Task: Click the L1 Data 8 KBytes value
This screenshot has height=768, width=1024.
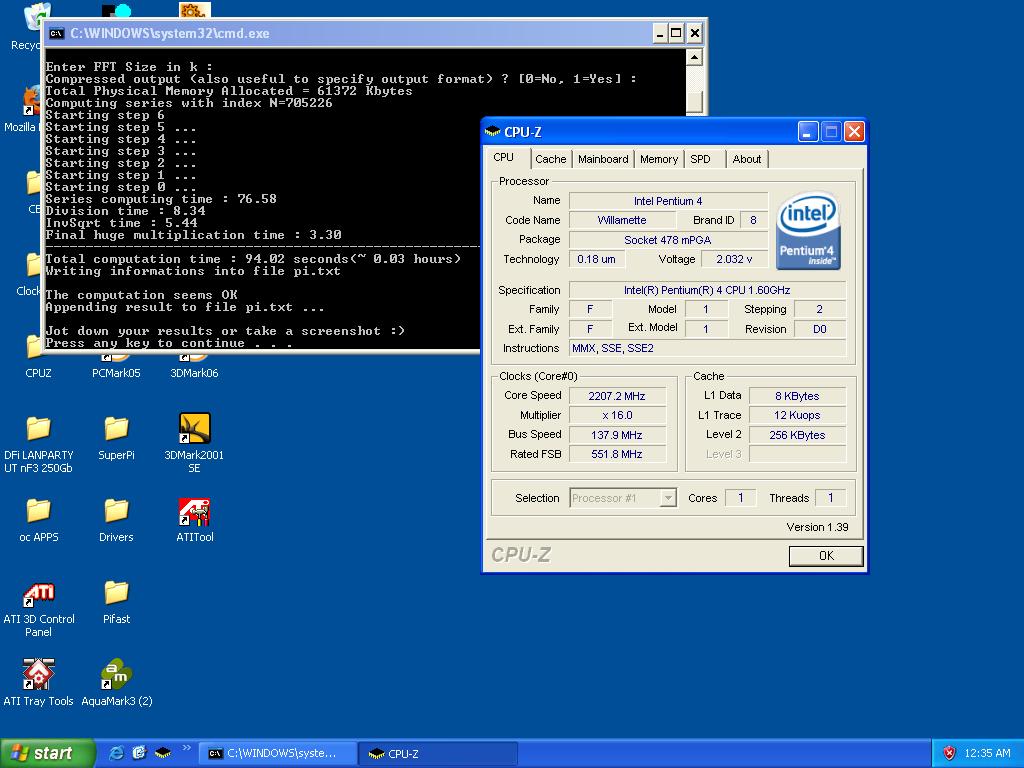Action: (x=797, y=396)
